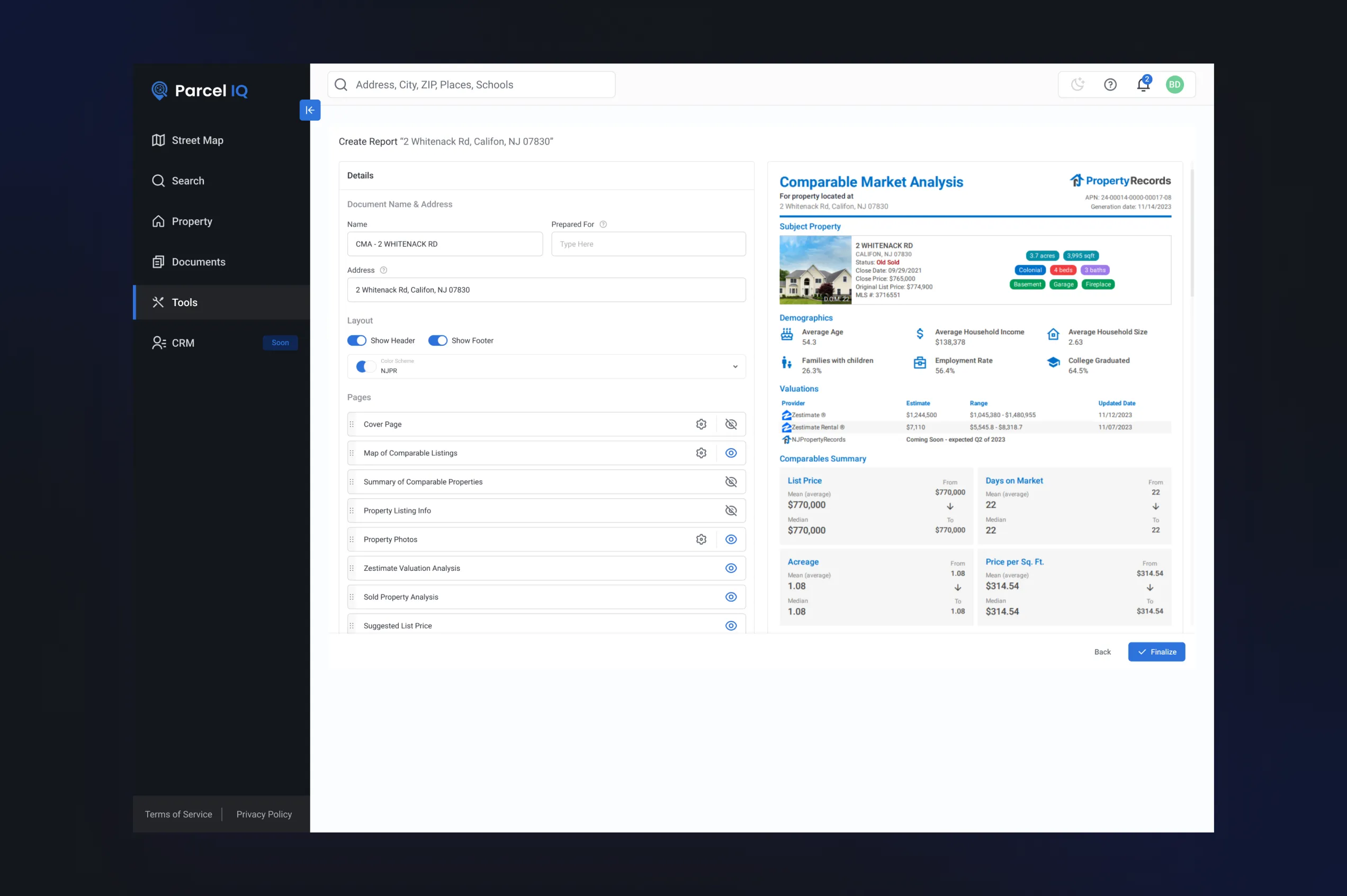This screenshot has width=1347, height=896.
Task: Click report preview scrollbar
Action: tap(1192, 233)
